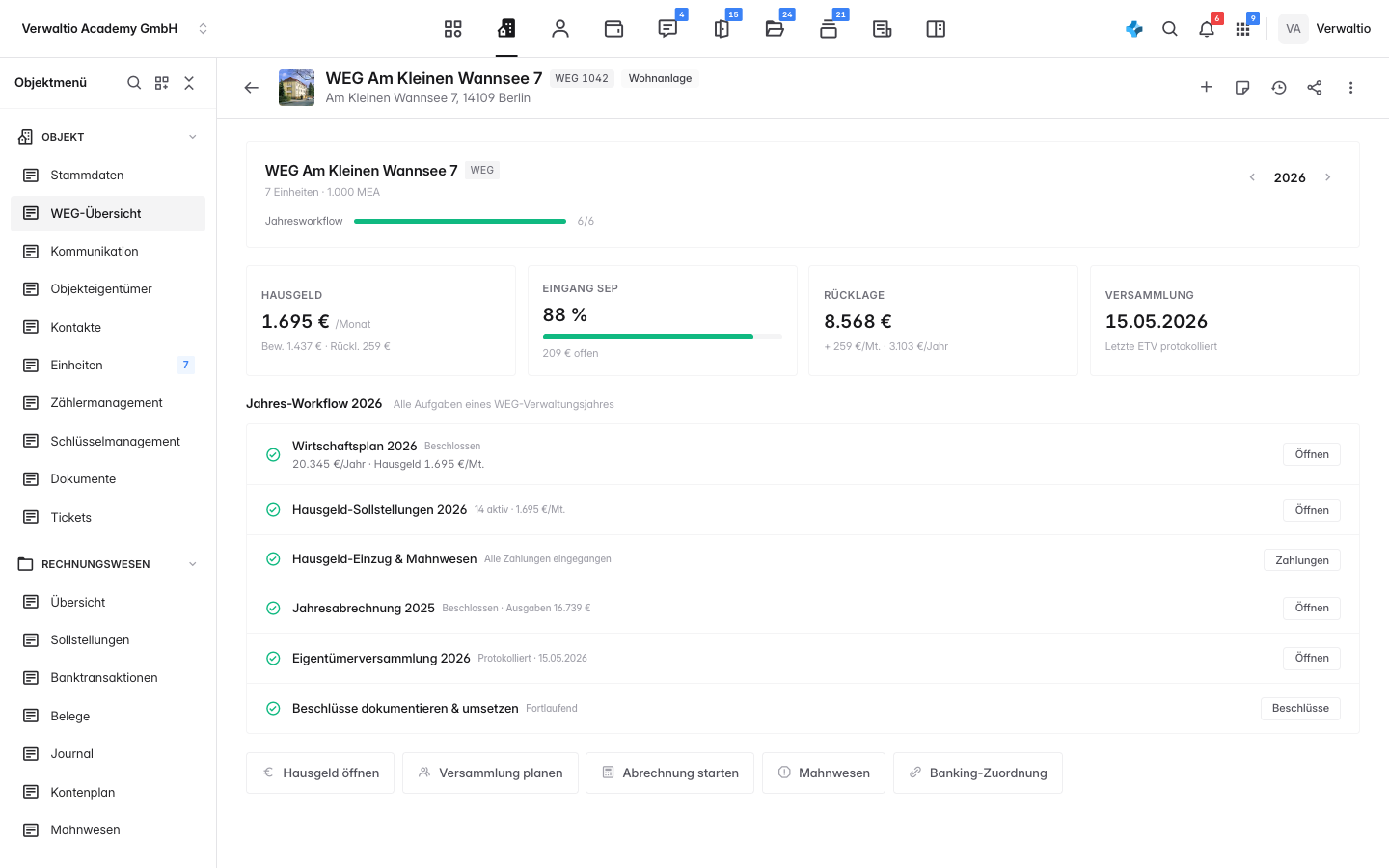Open Stammdaten in the sidebar
Viewport: 1389px width, 868px height.
tap(108, 176)
